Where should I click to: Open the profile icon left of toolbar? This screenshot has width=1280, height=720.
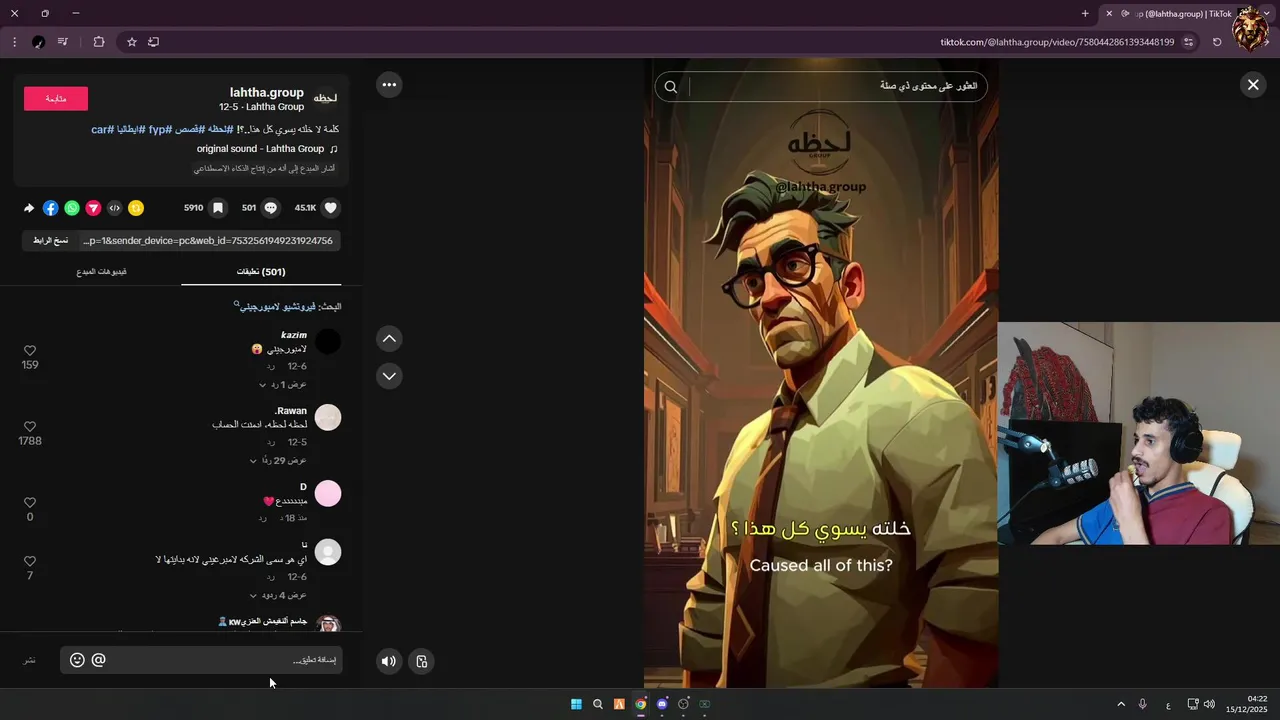coord(38,42)
